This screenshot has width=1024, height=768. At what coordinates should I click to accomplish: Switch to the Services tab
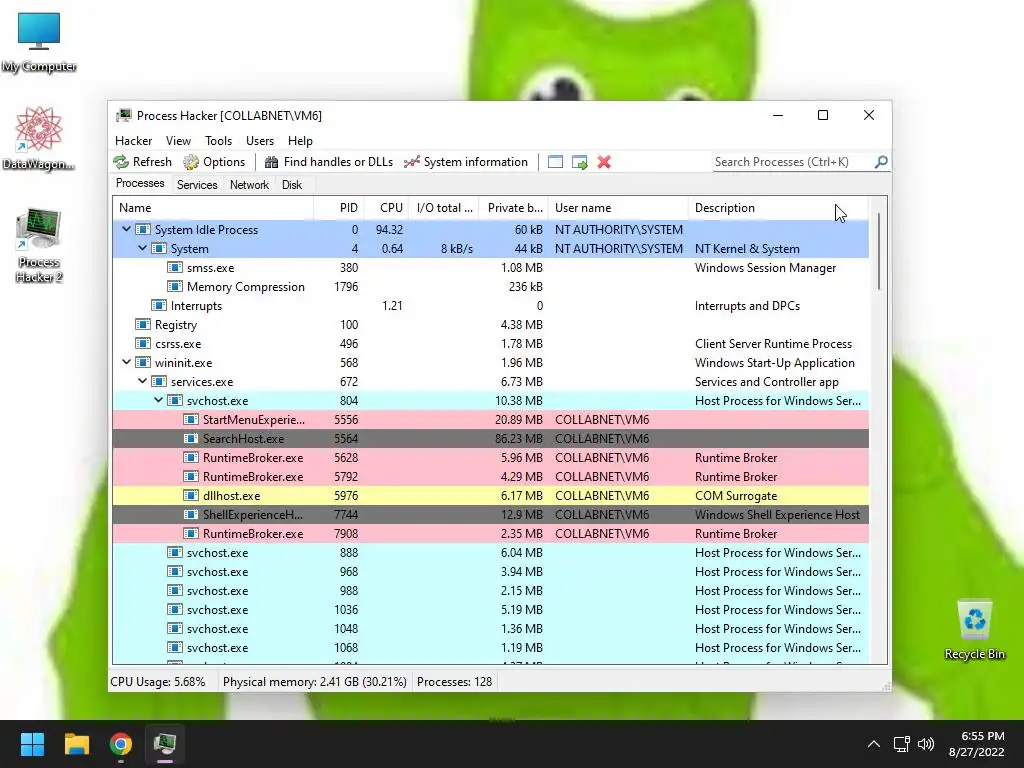[197, 185]
